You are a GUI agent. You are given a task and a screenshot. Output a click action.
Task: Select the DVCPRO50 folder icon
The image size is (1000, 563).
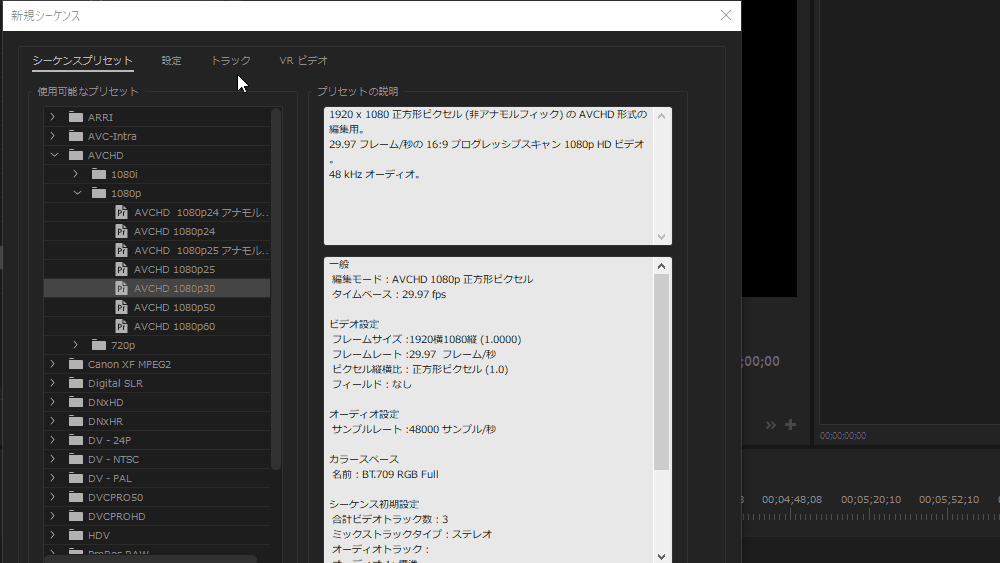pyautogui.click(x=76, y=497)
